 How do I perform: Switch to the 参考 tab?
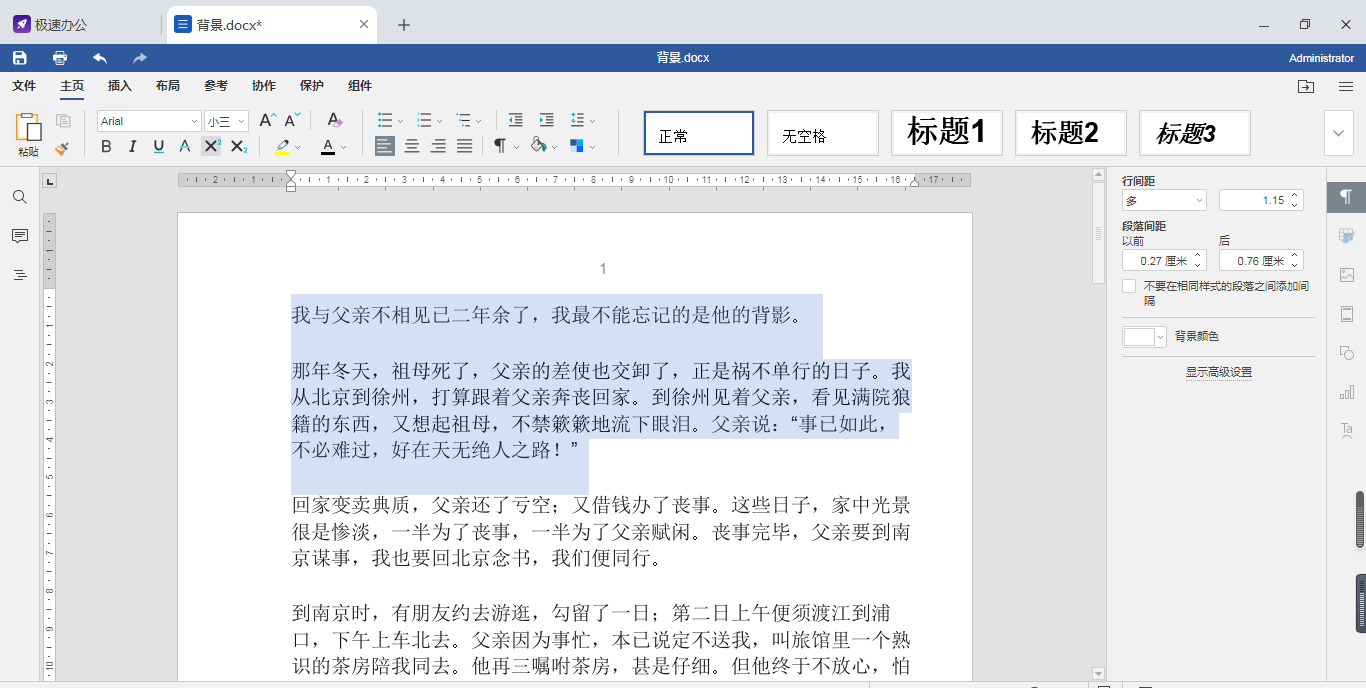(216, 86)
